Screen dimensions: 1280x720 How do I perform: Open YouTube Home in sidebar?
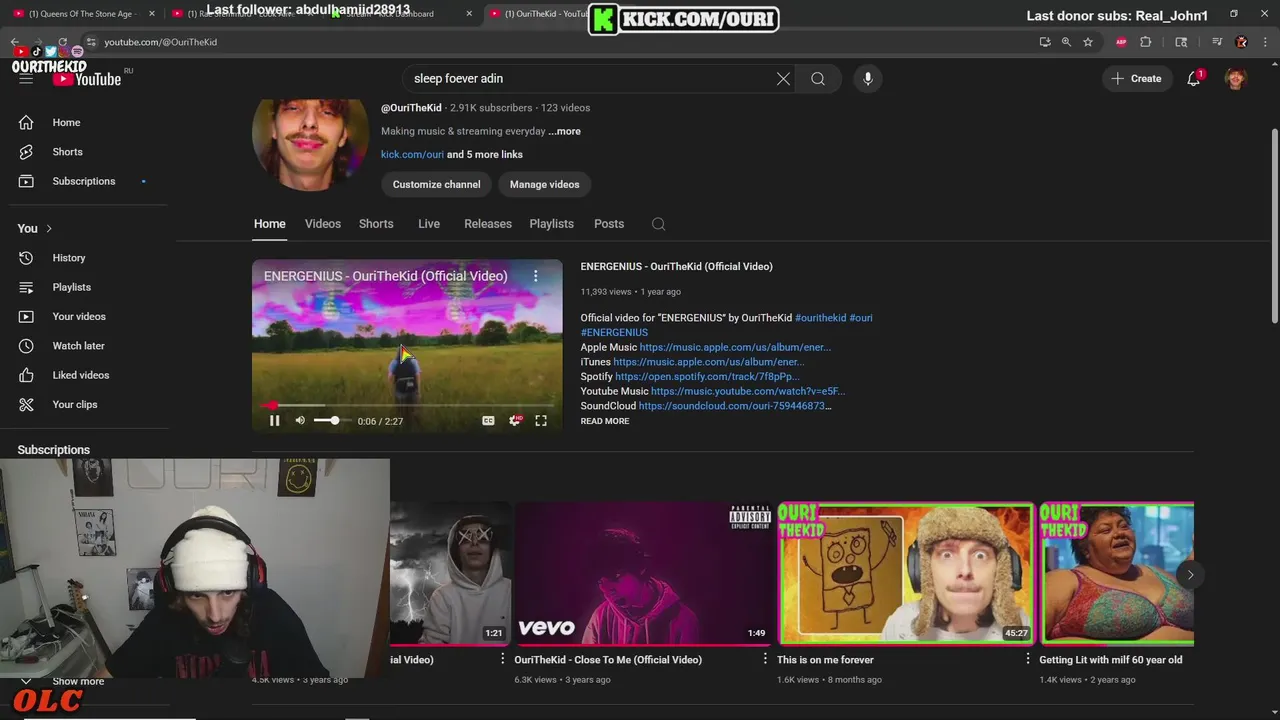point(66,122)
